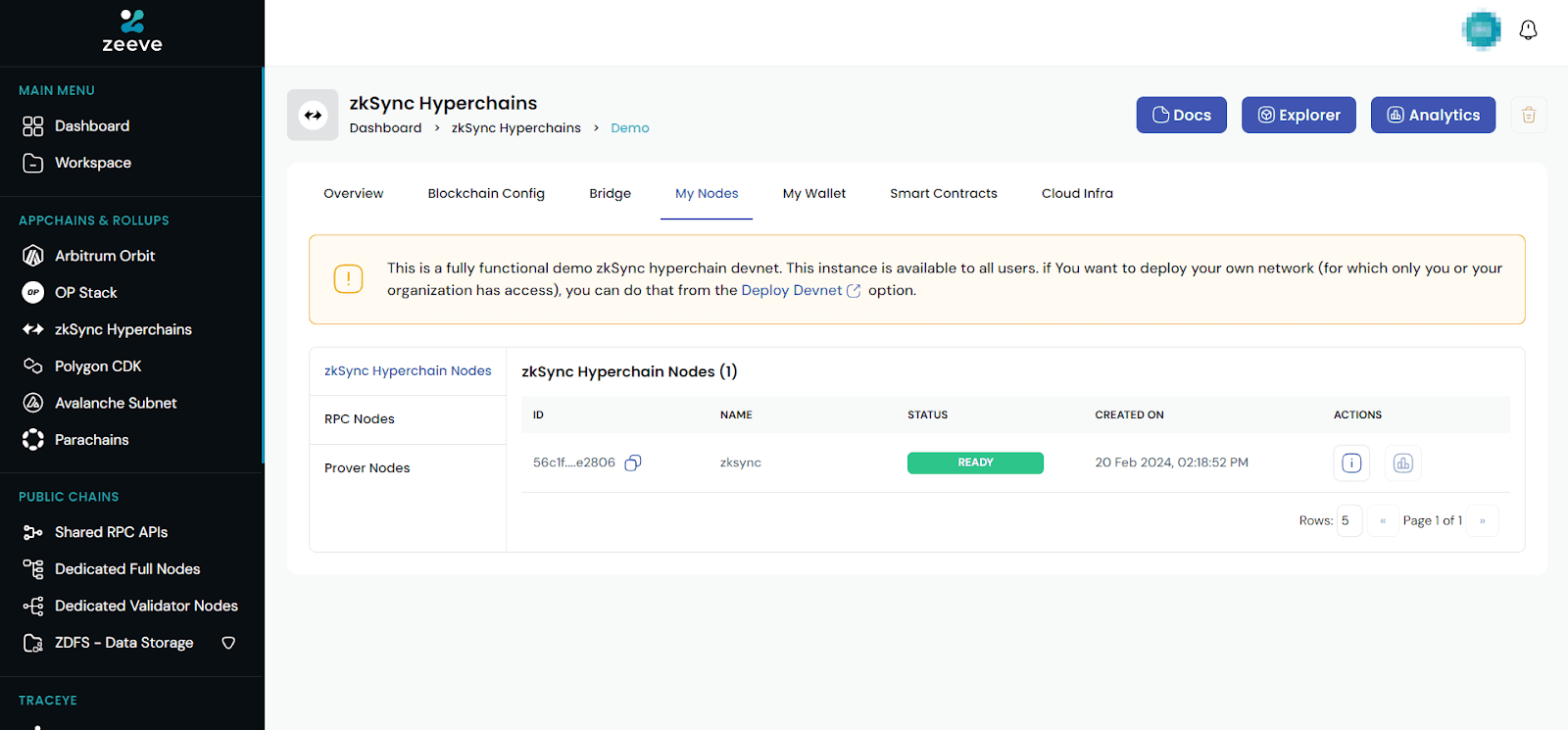Click the Dashboard grid icon
Viewport: 1568px width, 730px height.
coord(33,126)
